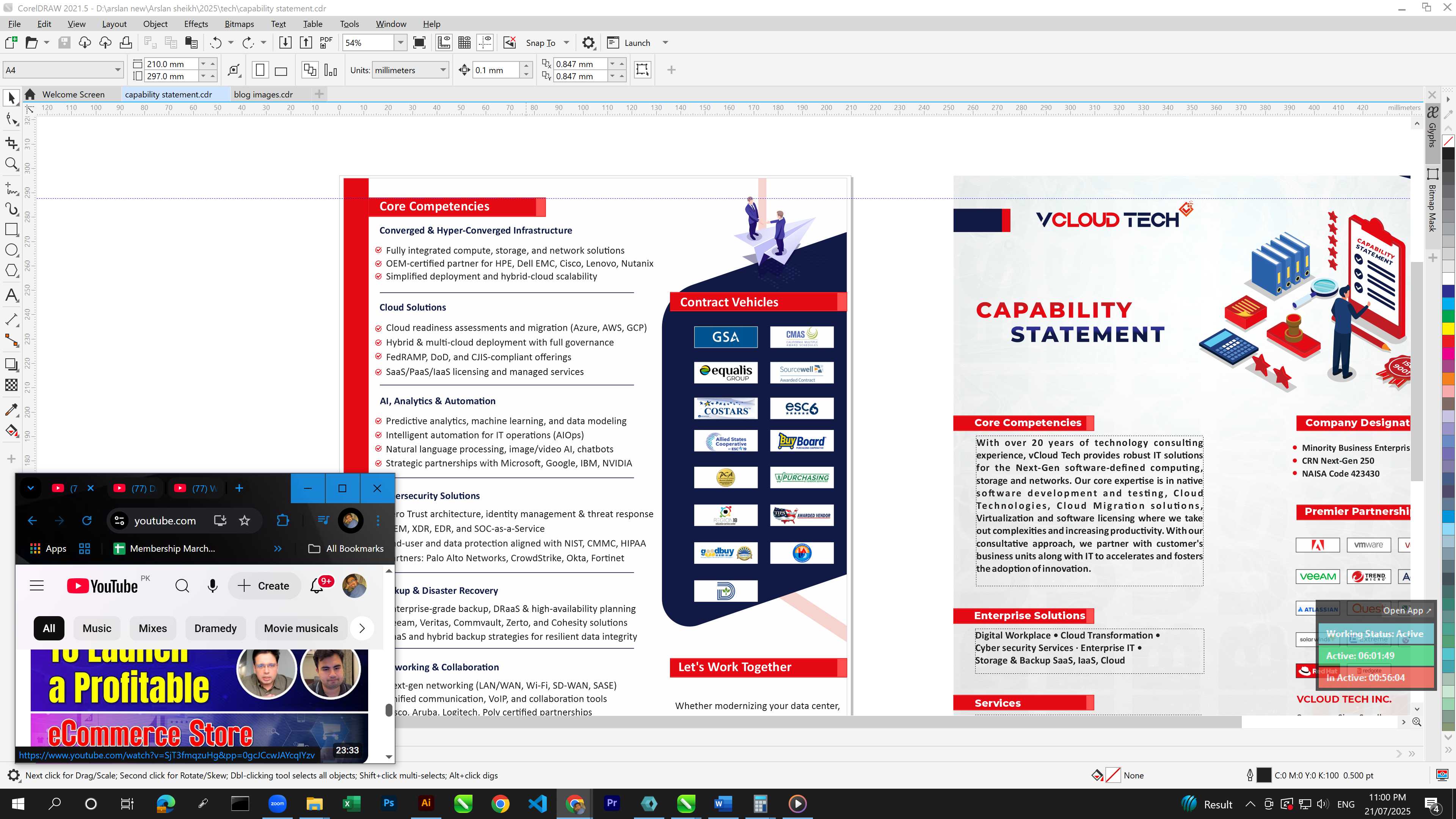Image resolution: width=1456 pixels, height=819 pixels.
Task: Choose the Text tool
Action: point(11,295)
